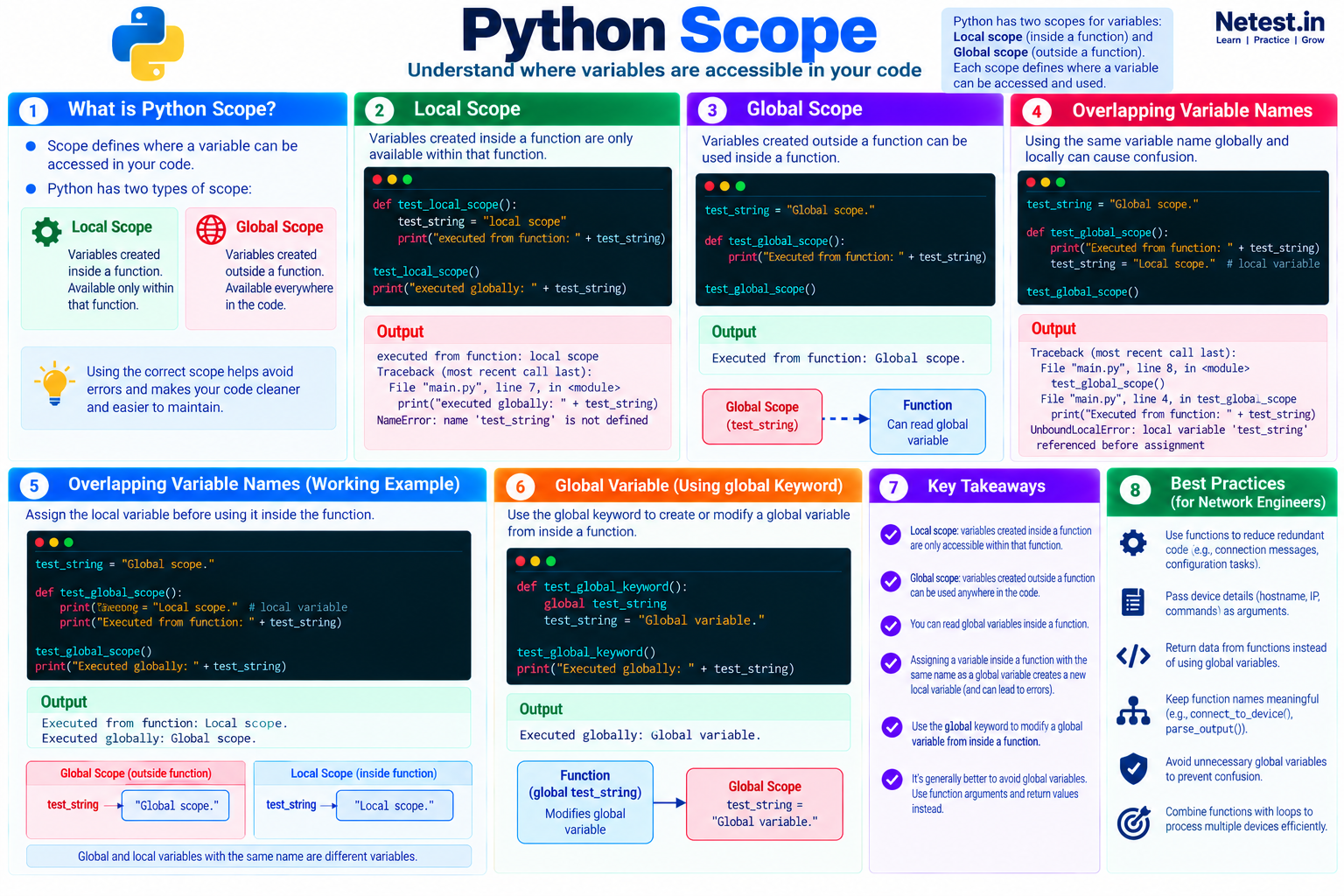Click the document list icon next to 'Pass device details'
This screenshot has height=896, width=1344.
(x=1133, y=602)
